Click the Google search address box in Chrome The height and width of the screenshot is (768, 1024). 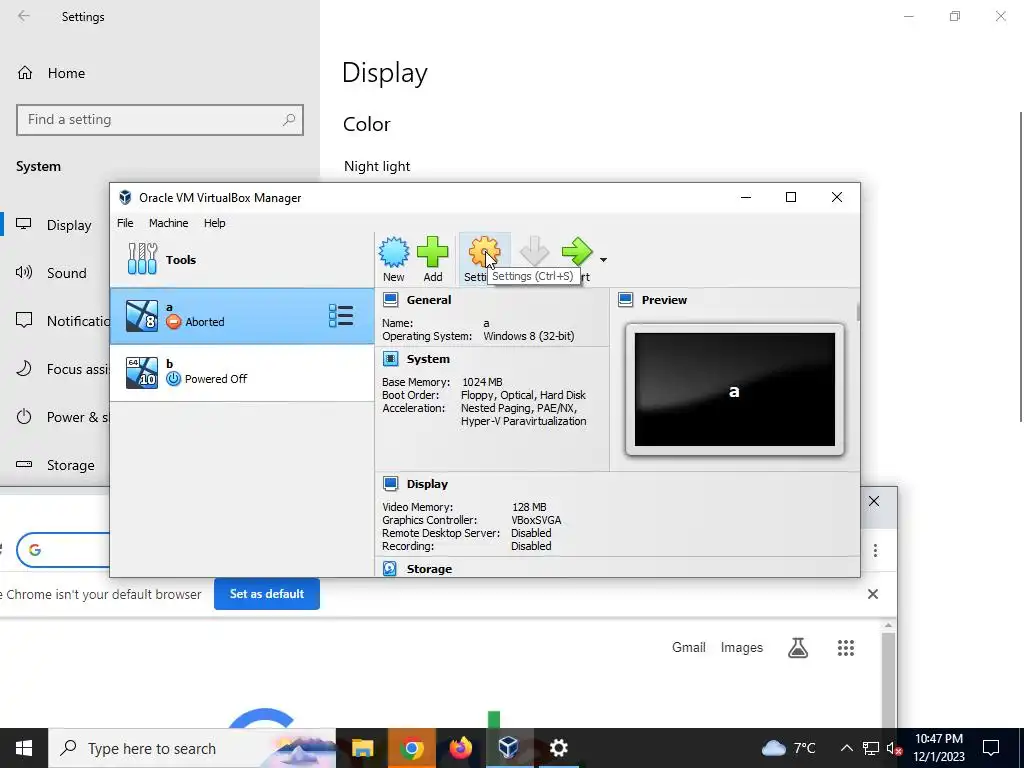[63, 551]
